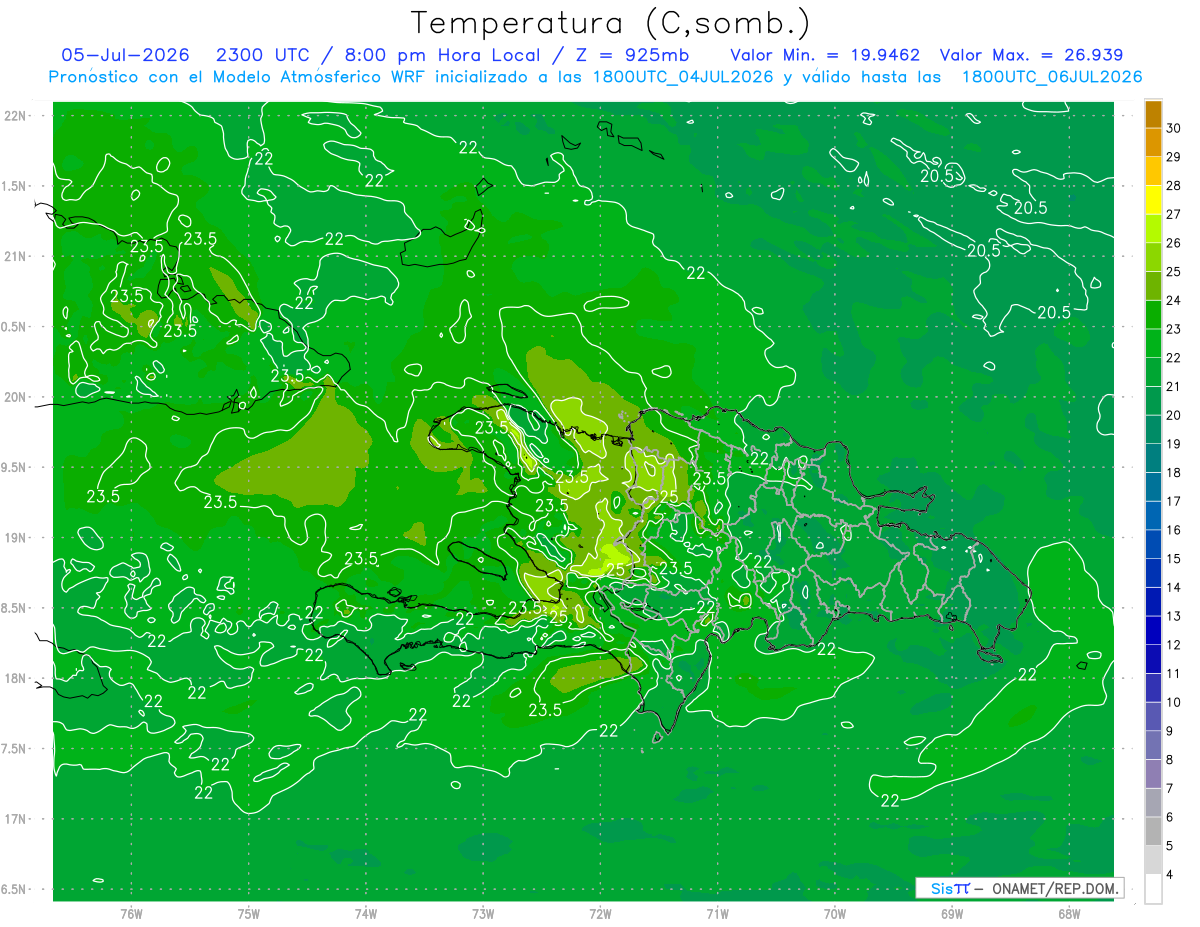Pick the orange swatch between 29 and 30
Image resolution: width=1200 pixels, height=927 pixels.
tap(1153, 142)
